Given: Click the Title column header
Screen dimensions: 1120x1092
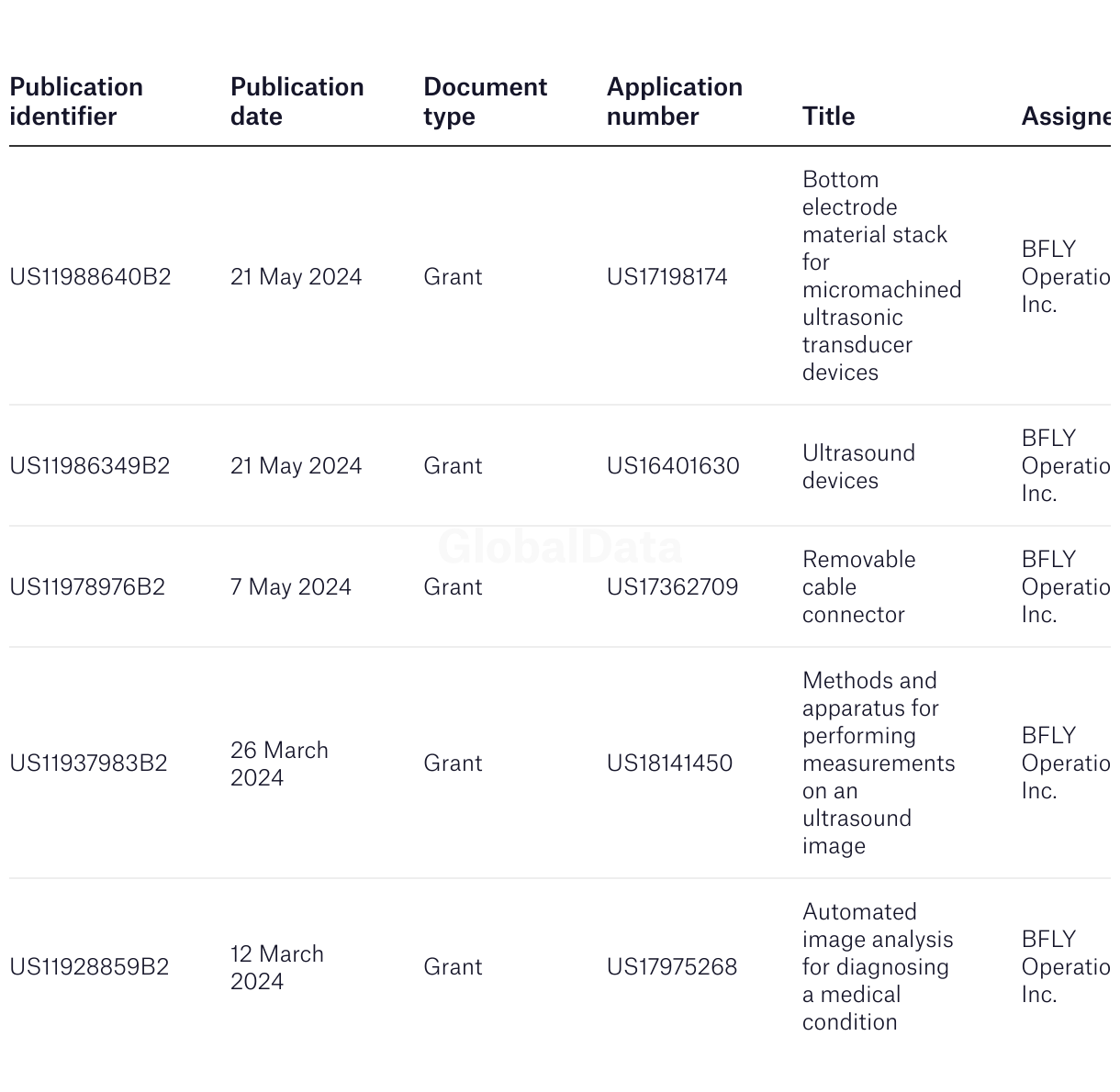Looking at the screenshot, I should 828,116.
